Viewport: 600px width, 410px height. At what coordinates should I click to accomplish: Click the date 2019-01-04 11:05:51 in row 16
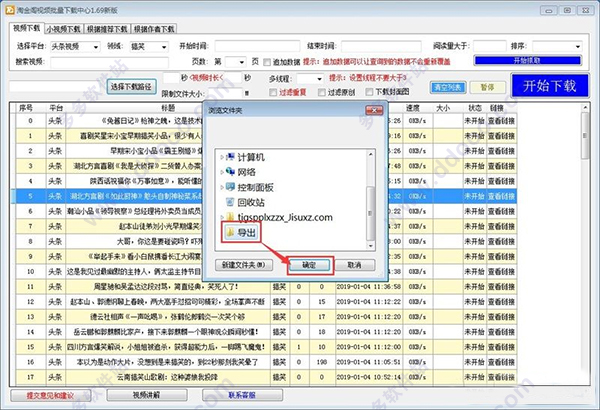(369, 362)
